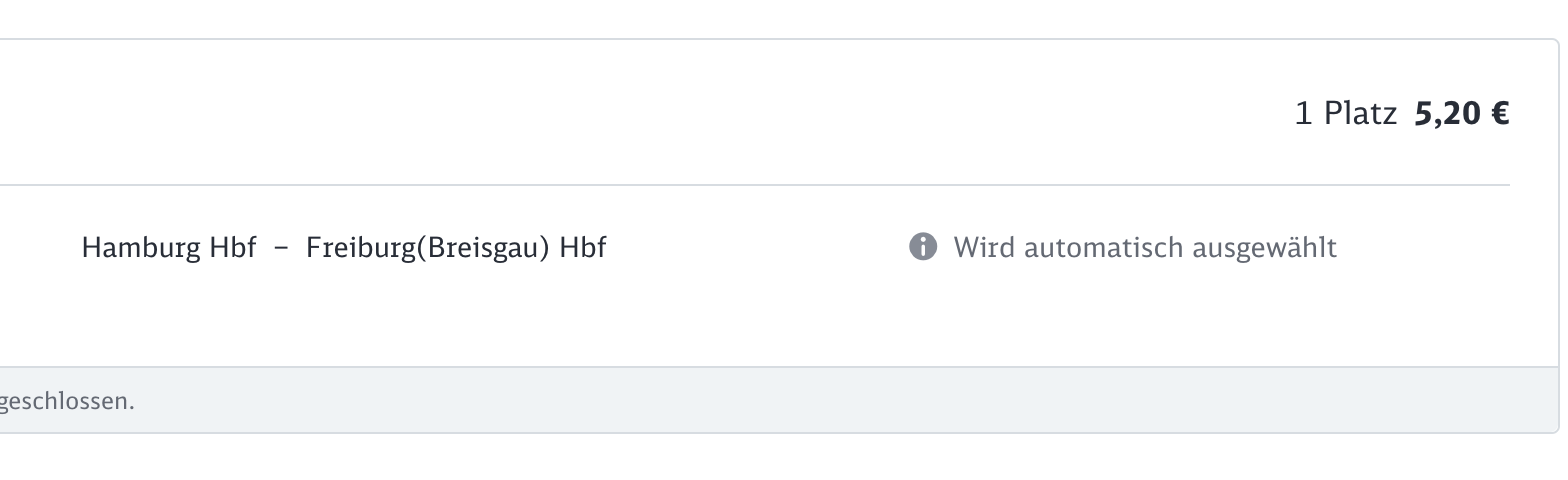The height and width of the screenshot is (480, 1568).
Task: Click the word "Platz" near the price
Action: click(x=1360, y=114)
